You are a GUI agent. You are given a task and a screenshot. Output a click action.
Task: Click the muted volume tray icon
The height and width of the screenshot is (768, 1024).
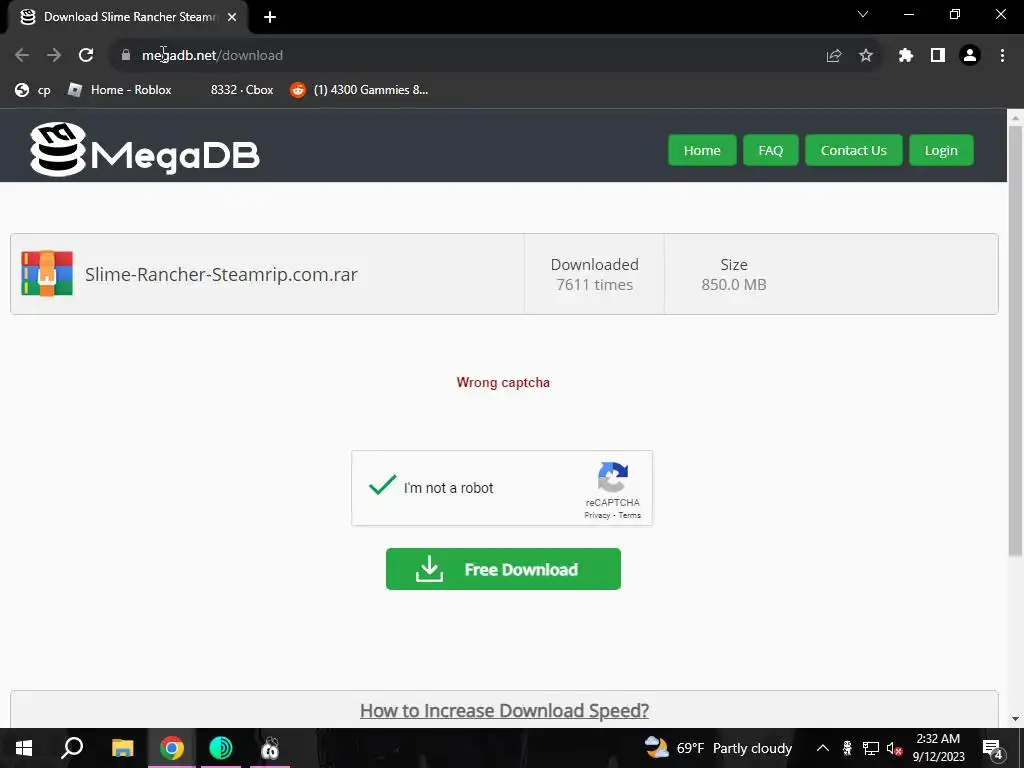point(895,748)
